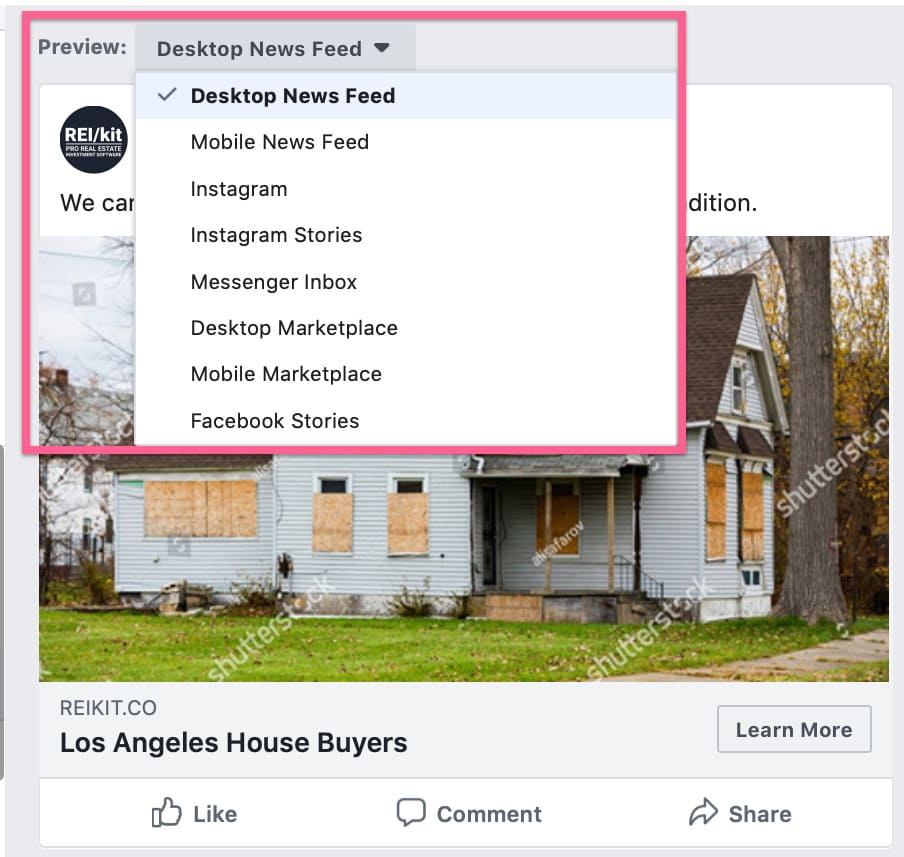Click the Learn More button
Screen dimensions: 904x857
tap(794, 729)
